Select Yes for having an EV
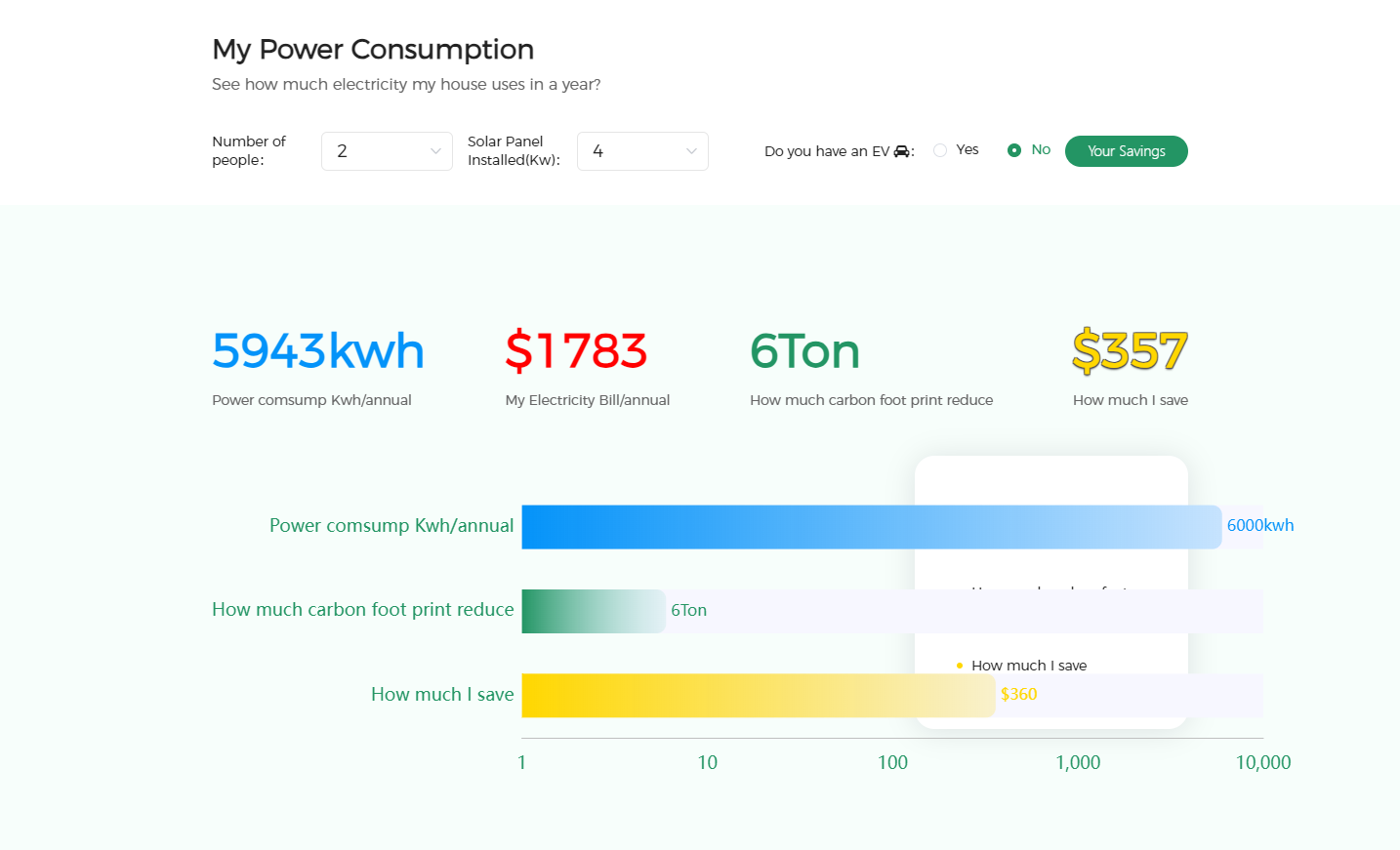 [x=940, y=150]
